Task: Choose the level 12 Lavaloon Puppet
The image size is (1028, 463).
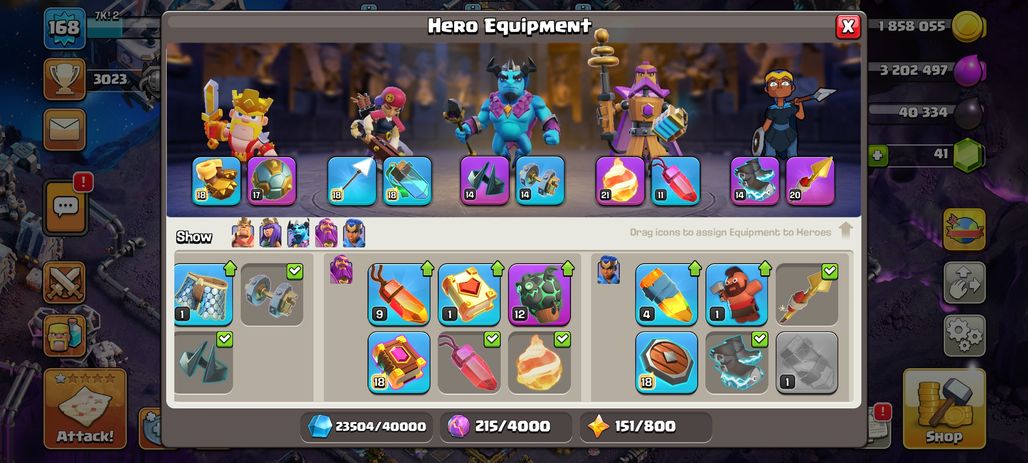Action: click(539, 294)
